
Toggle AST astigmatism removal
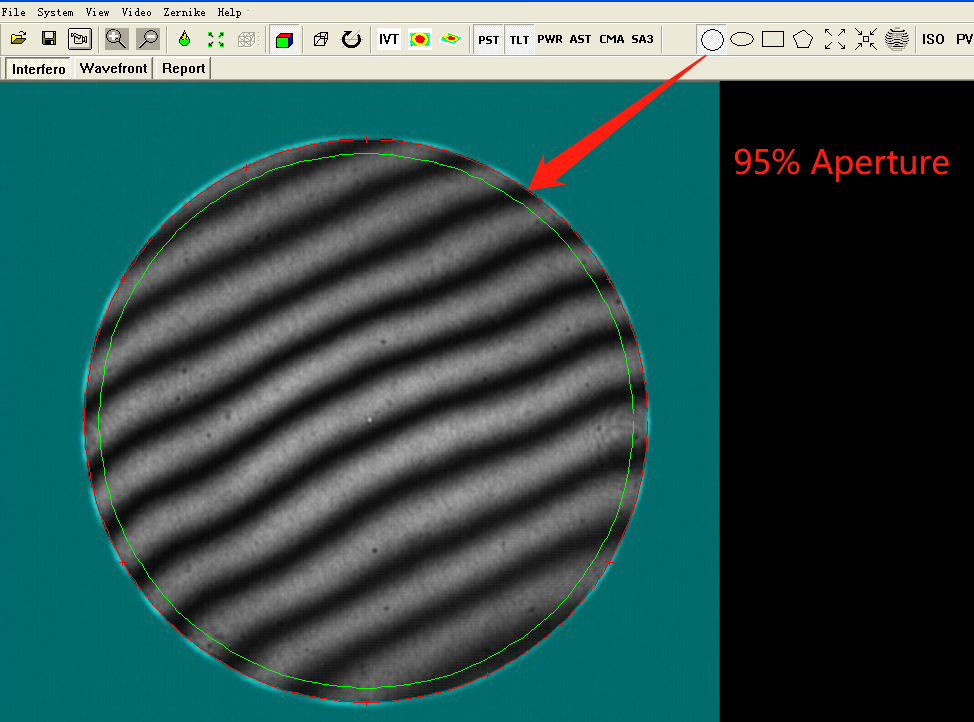coord(581,39)
